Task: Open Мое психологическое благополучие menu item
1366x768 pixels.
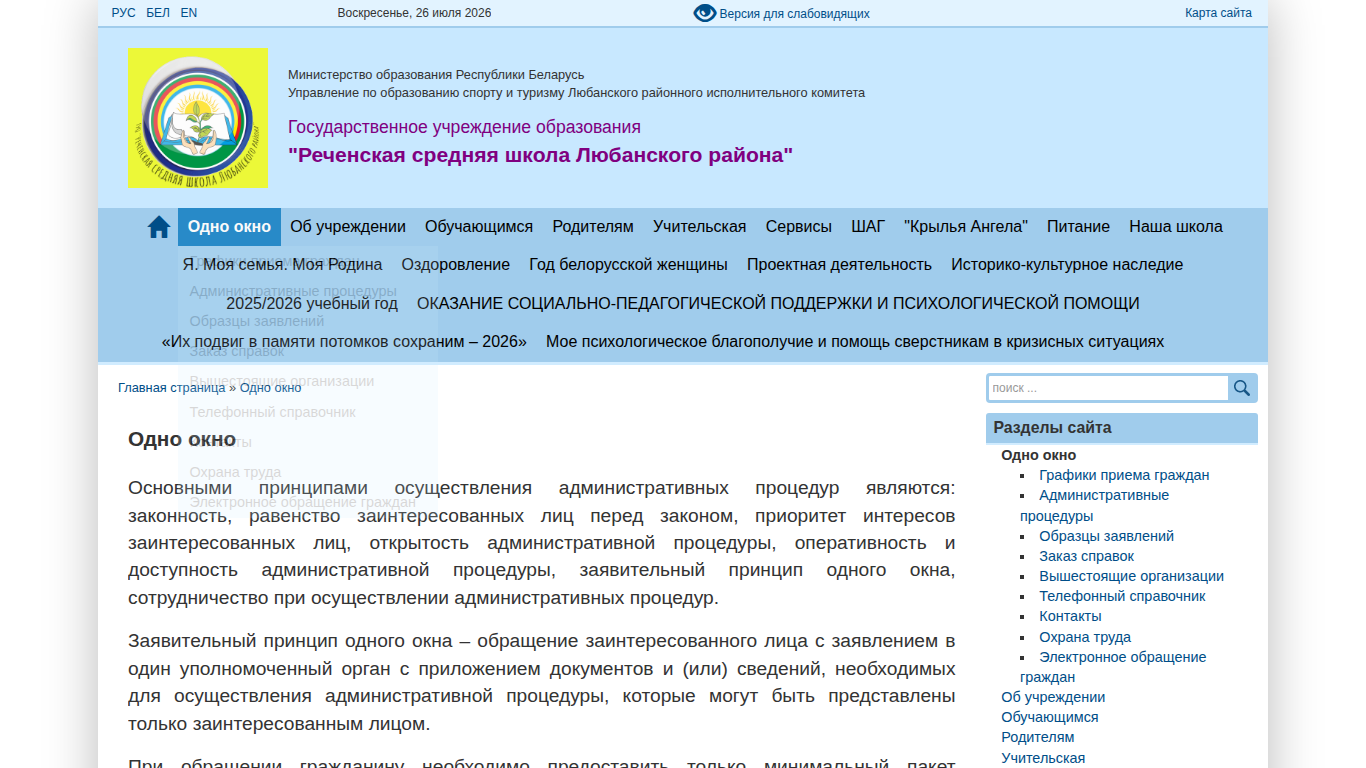Action: [855, 342]
